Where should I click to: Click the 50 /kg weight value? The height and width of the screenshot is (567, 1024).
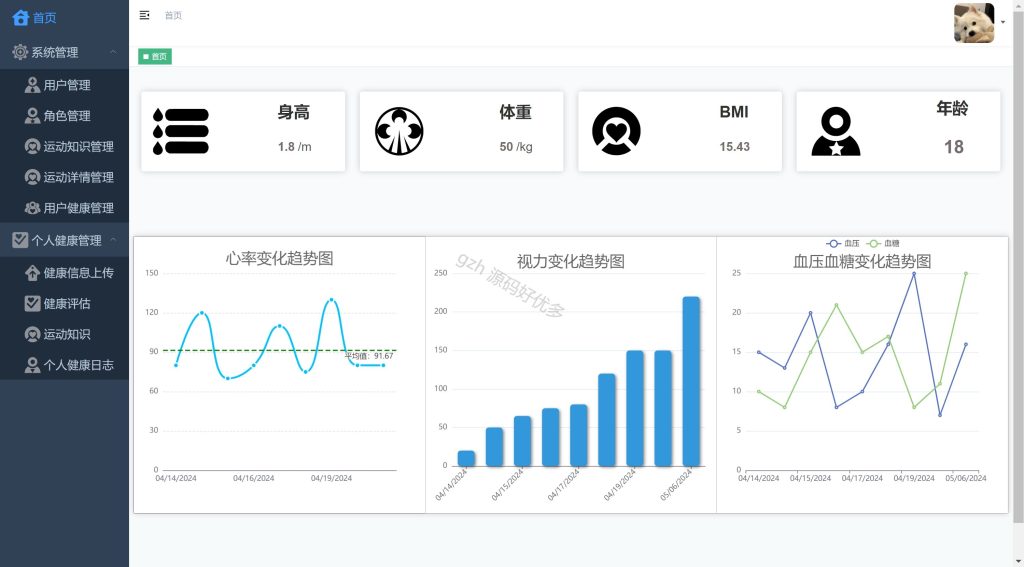point(516,147)
